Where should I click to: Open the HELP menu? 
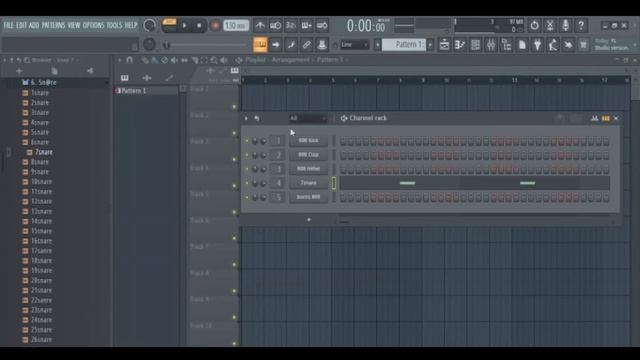point(131,25)
